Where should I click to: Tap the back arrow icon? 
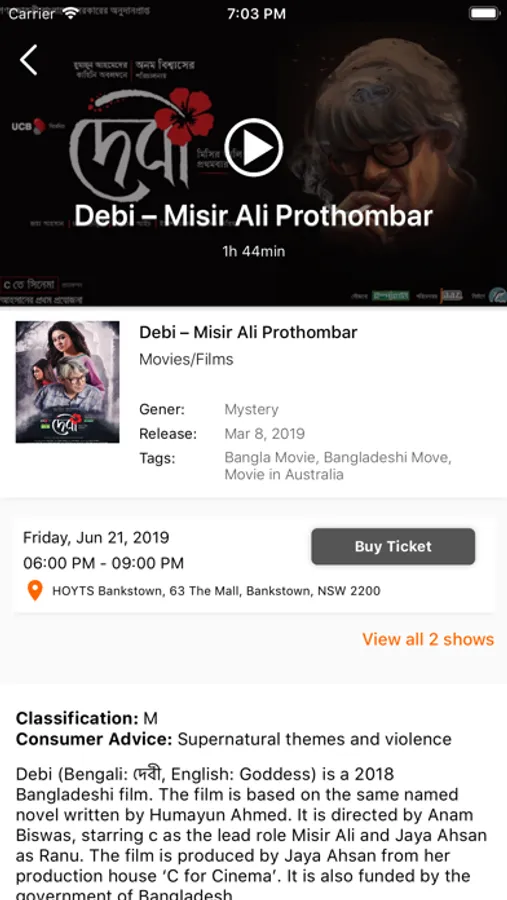(29, 60)
